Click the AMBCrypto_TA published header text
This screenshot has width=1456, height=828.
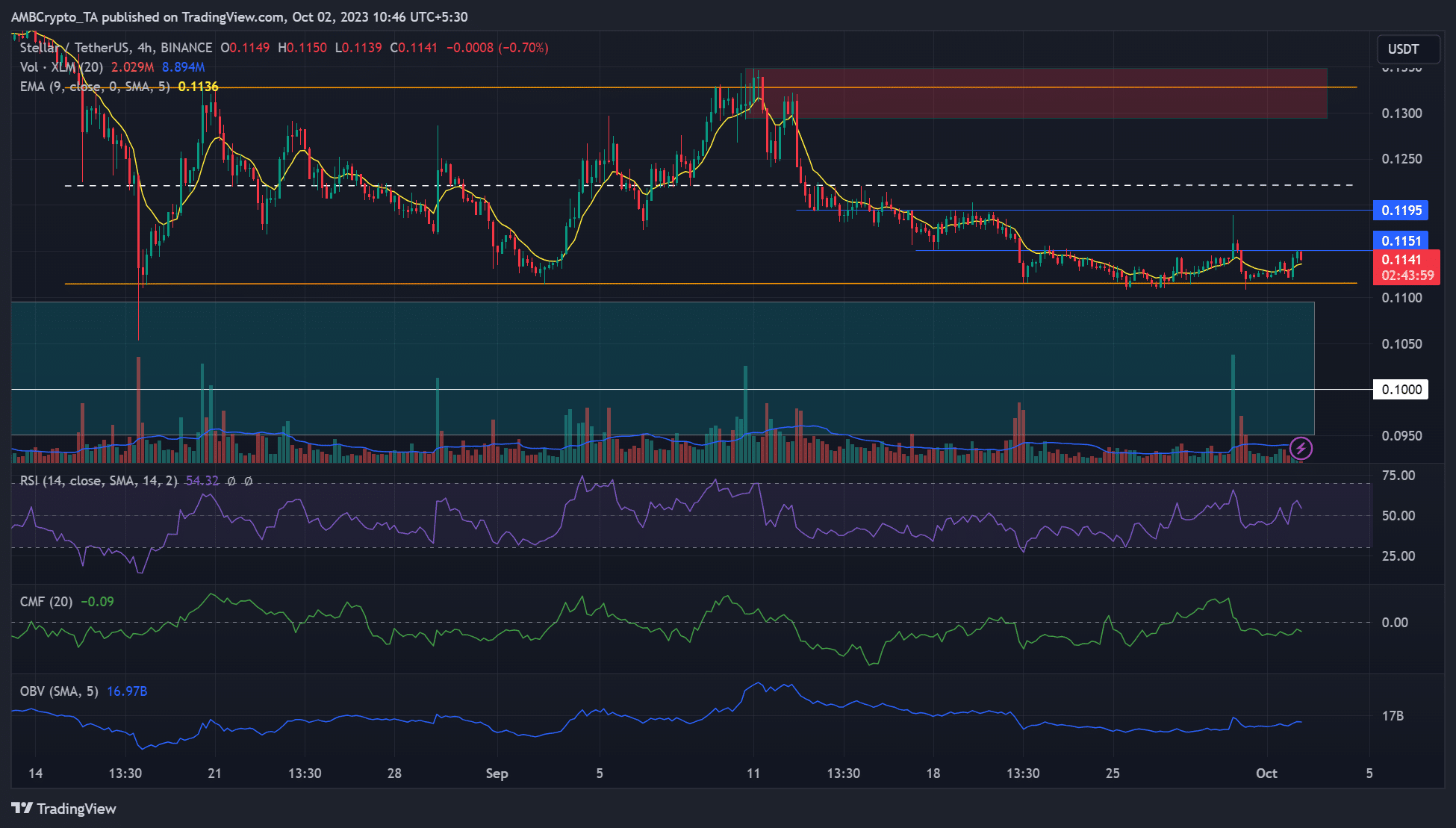[239, 16]
